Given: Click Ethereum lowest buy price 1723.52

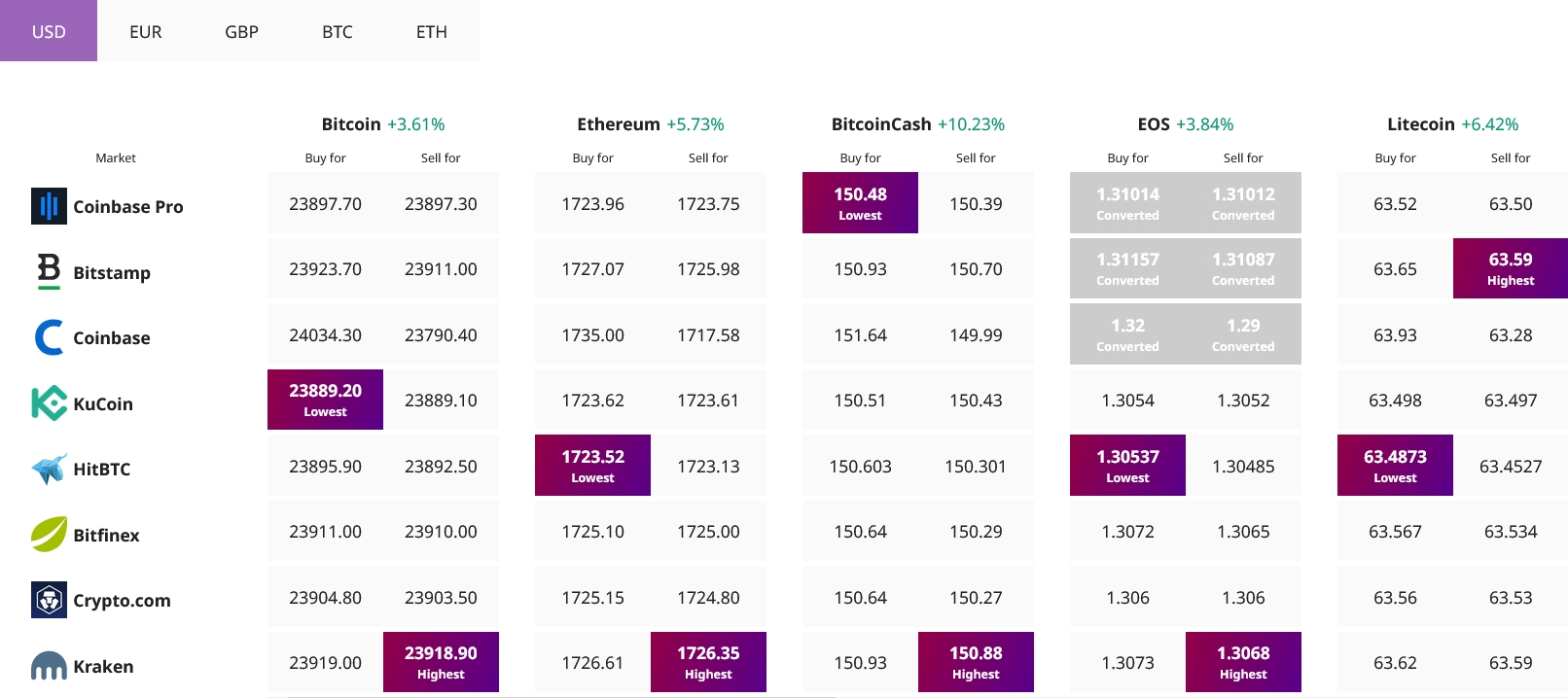Looking at the screenshot, I should click(592, 465).
